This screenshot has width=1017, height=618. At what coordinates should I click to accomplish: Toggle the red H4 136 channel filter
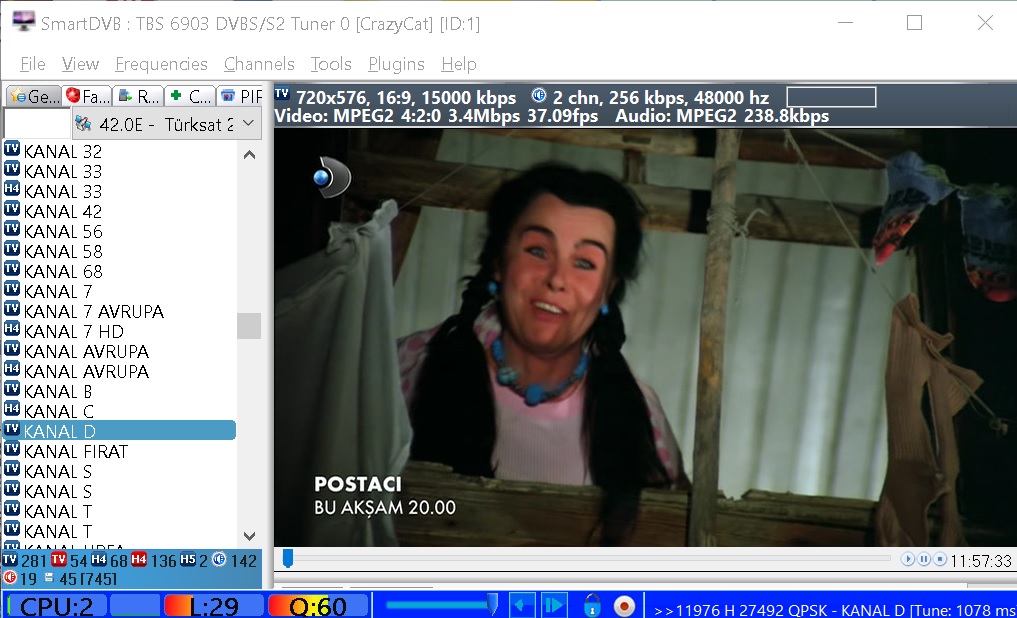click(154, 560)
